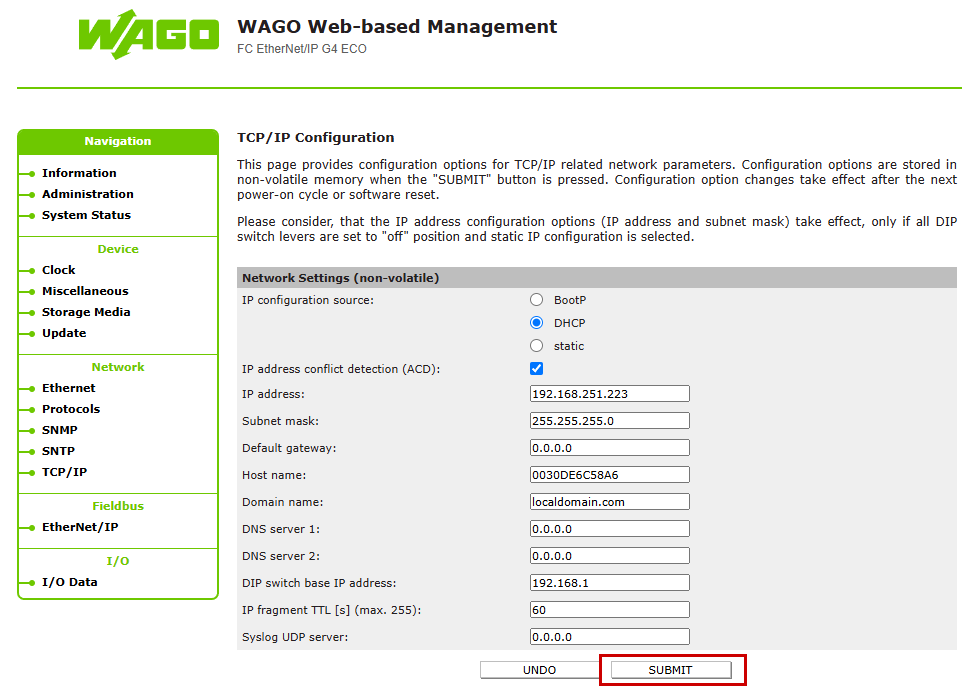
Task: Select the BootP radio button
Action: [x=537, y=300]
